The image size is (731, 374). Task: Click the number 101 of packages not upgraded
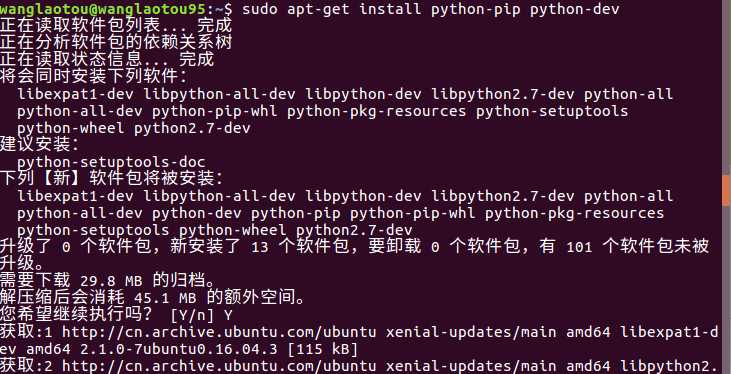579,248
